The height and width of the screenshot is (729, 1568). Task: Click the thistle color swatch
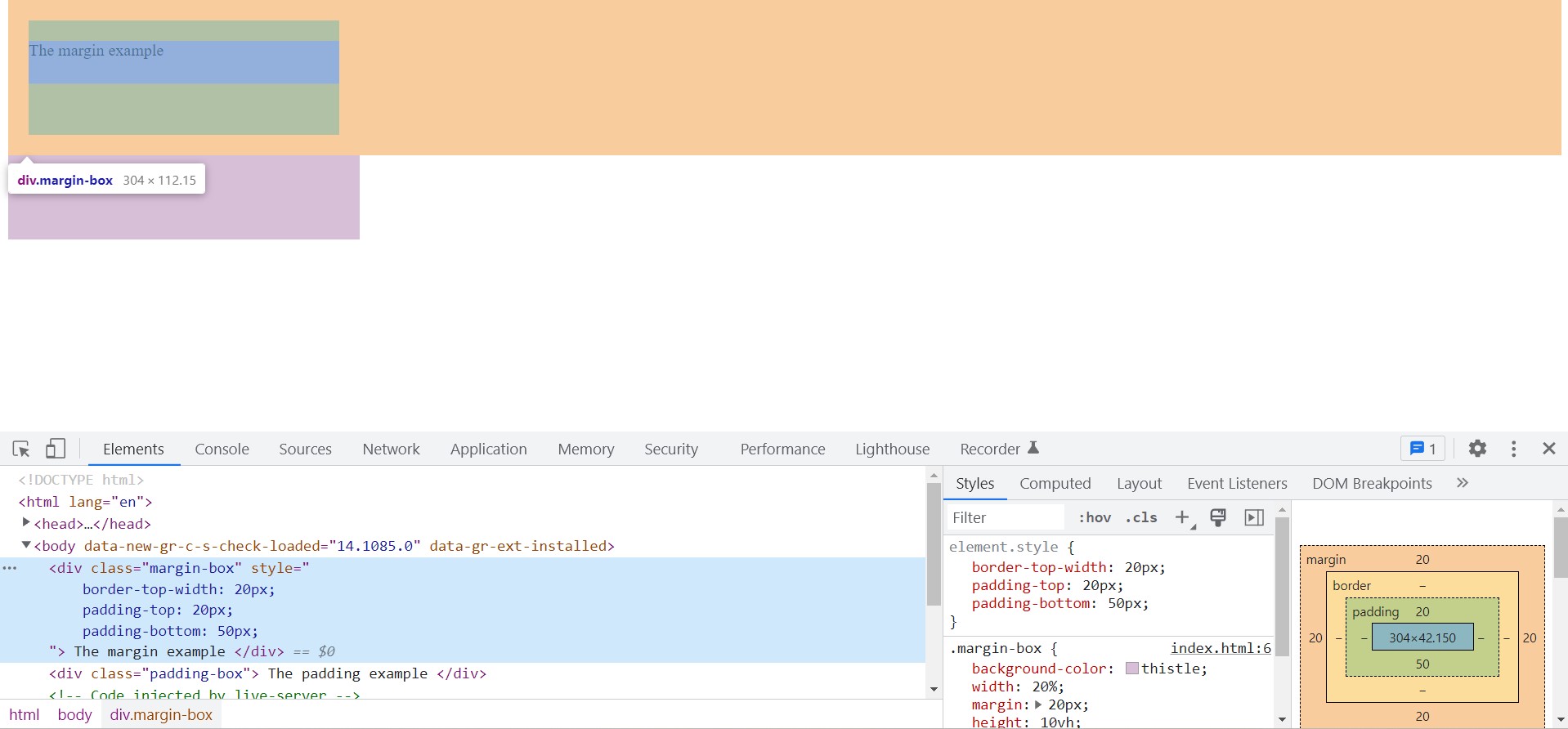[1132, 669]
